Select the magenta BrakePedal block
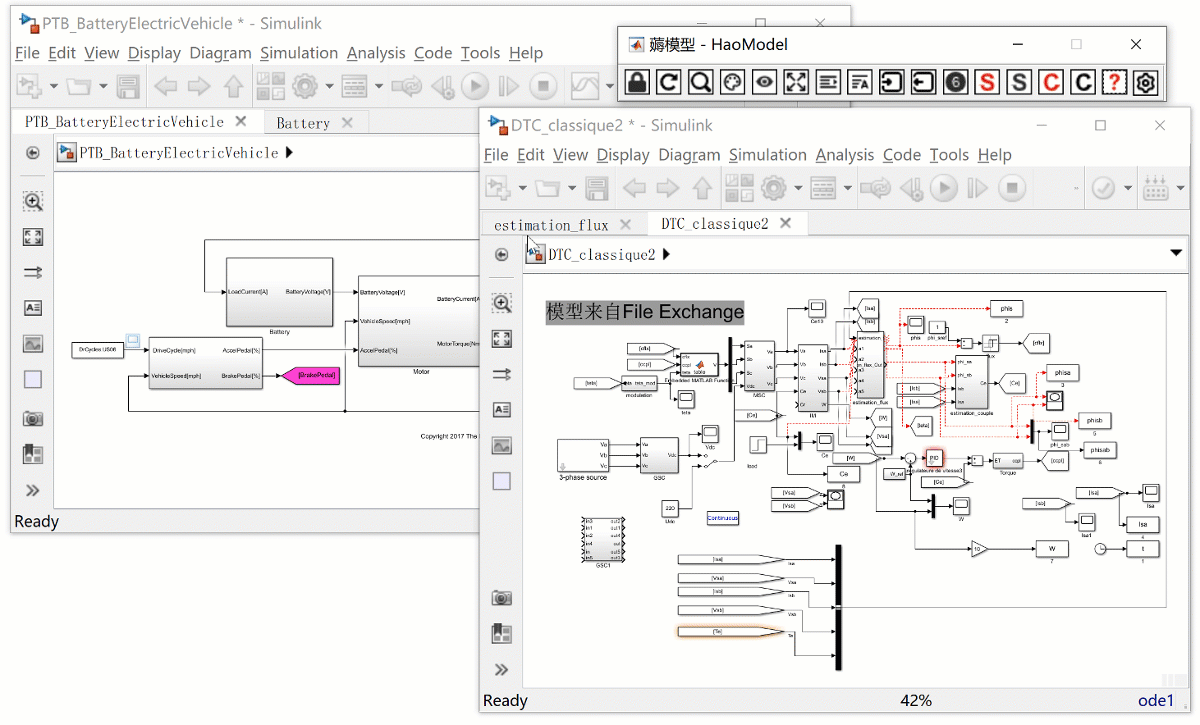The height and width of the screenshot is (725, 1200). [x=310, y=376]
